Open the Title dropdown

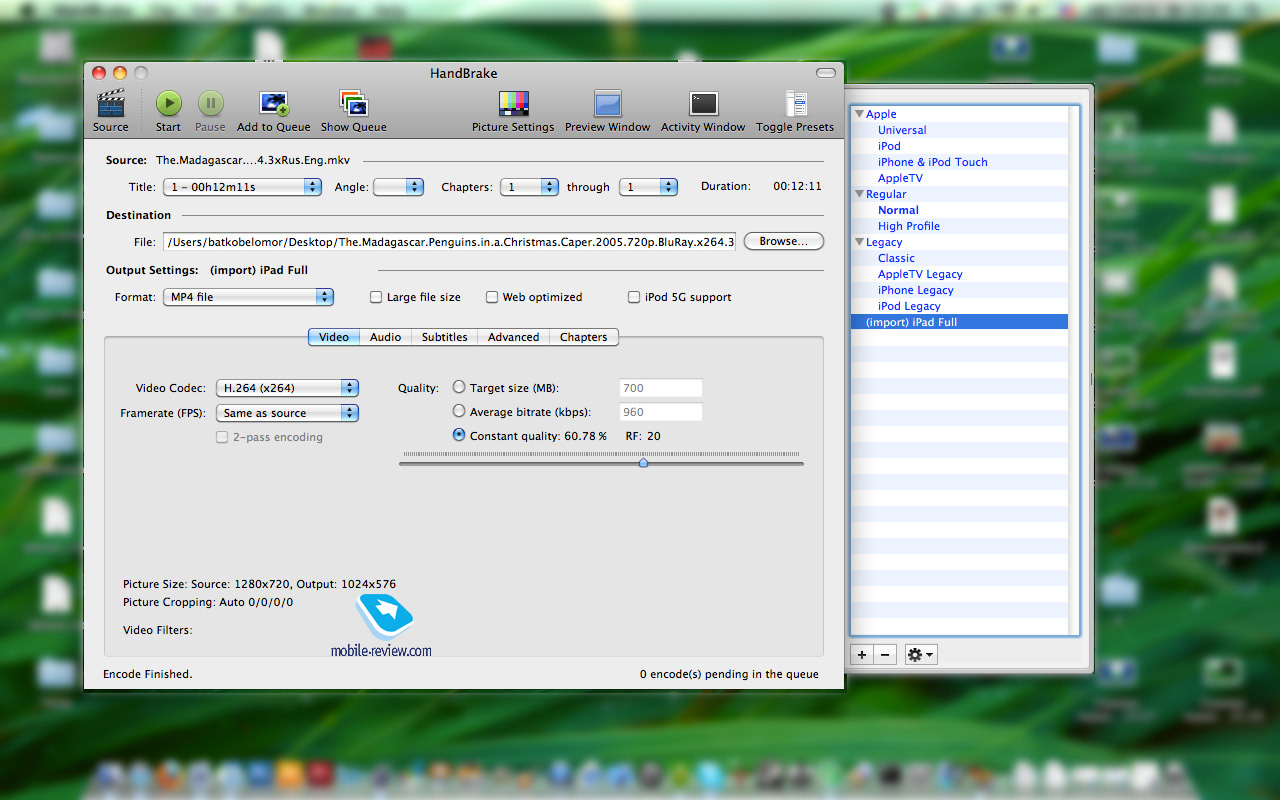pyautogui.click(x=244, y=187)
